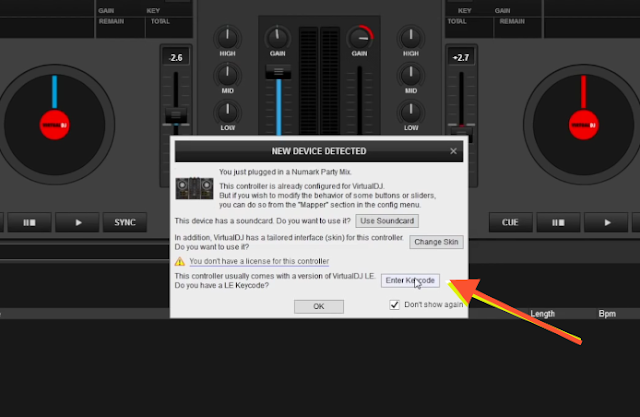Play the left deck
Image resolution: width=640 pixels, height=417 pixels.
coord(78,222)
